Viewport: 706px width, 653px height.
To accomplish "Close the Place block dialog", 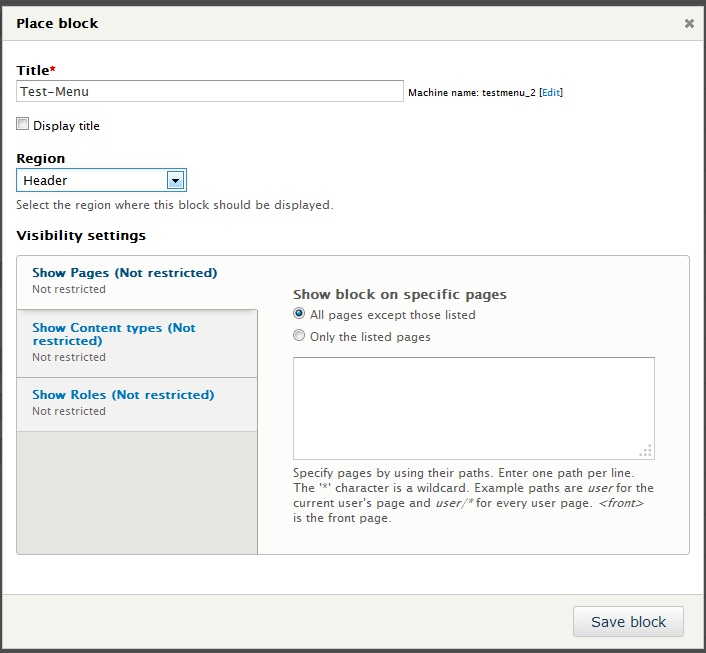I will 689,23.
